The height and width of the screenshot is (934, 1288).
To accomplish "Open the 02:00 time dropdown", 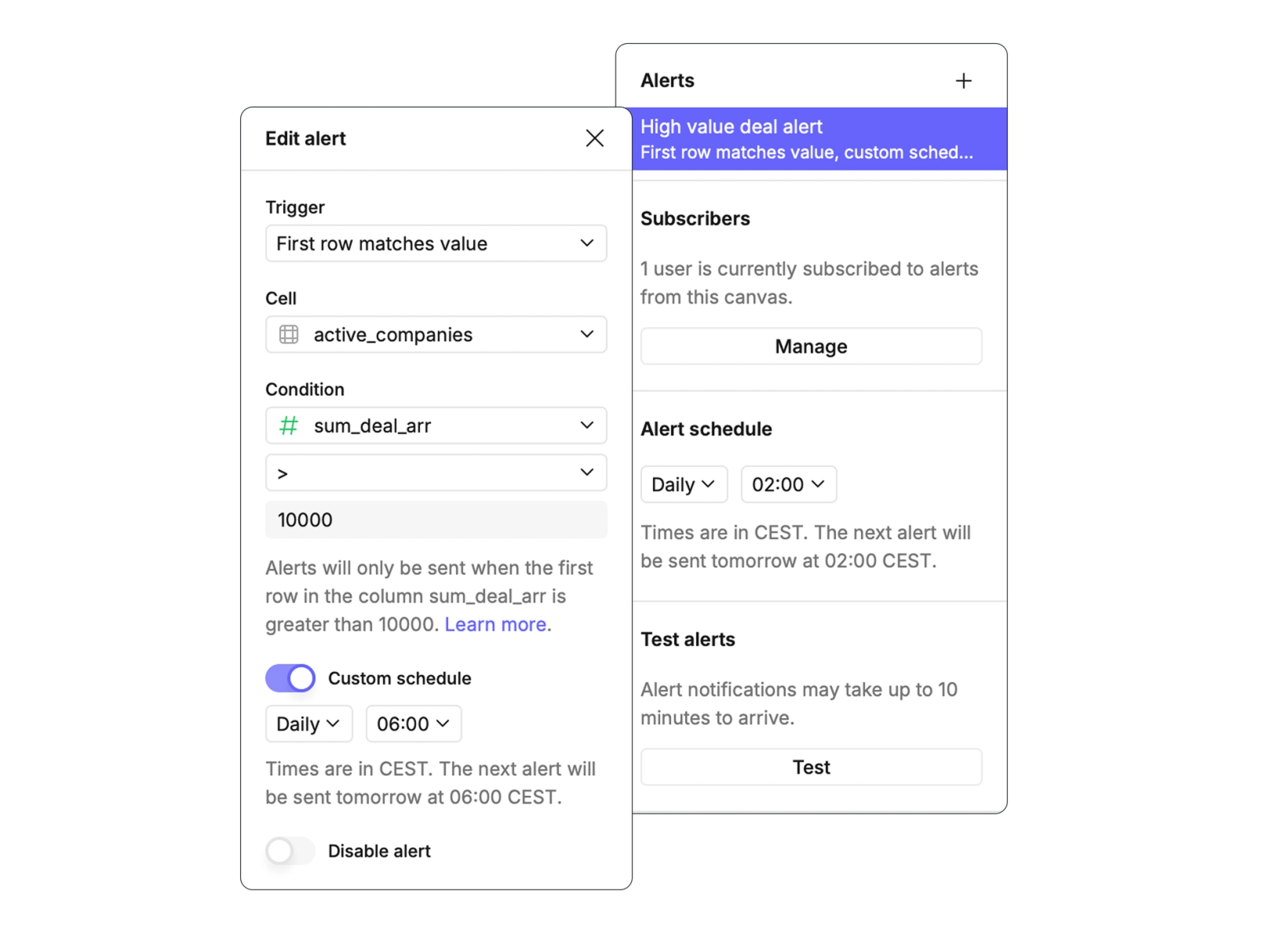I will coord(788,484).
